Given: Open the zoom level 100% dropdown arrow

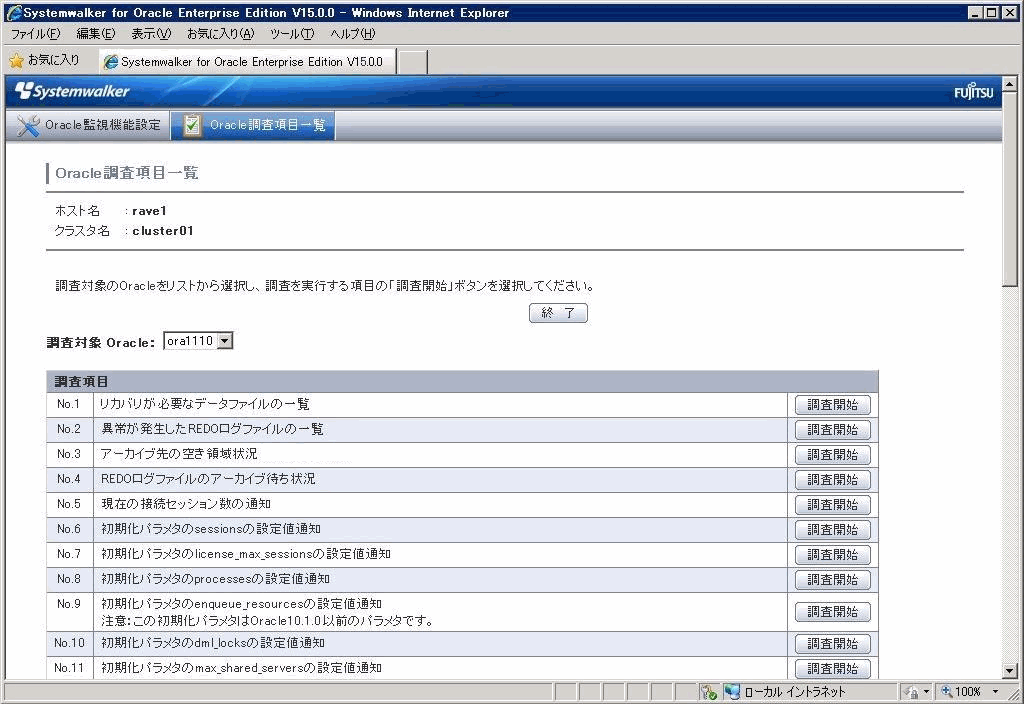Looking at the screenshot, I should point(995,692).
